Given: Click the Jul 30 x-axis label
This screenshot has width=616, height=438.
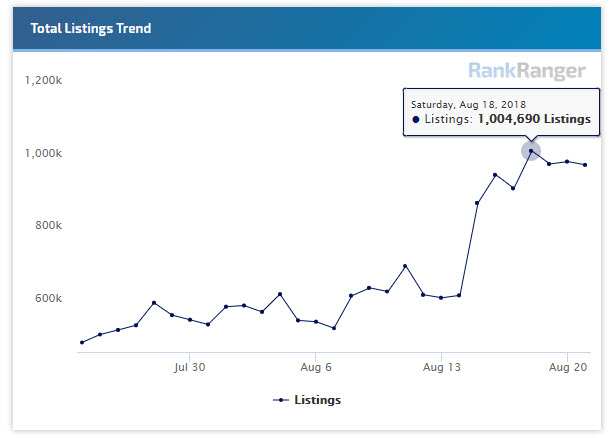Looking at the screenshot, I should (189, 367).
